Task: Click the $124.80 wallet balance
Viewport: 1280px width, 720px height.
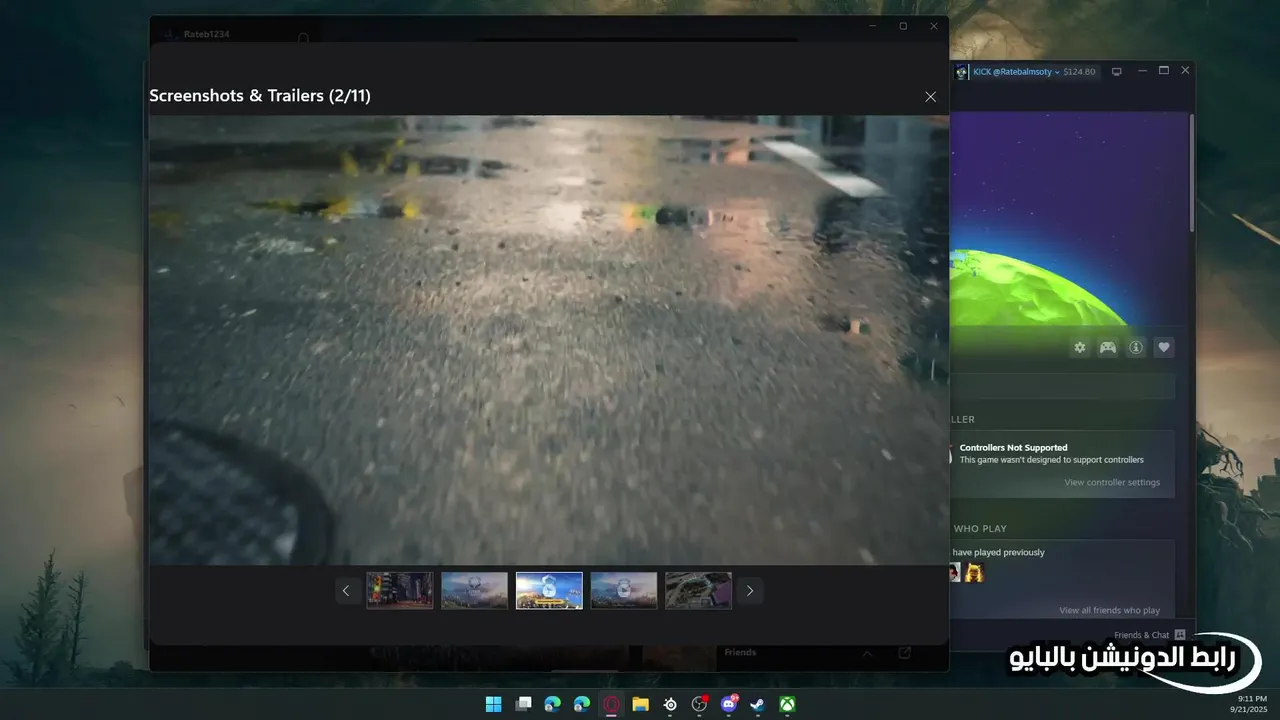Action: (x=1080, y=72)
